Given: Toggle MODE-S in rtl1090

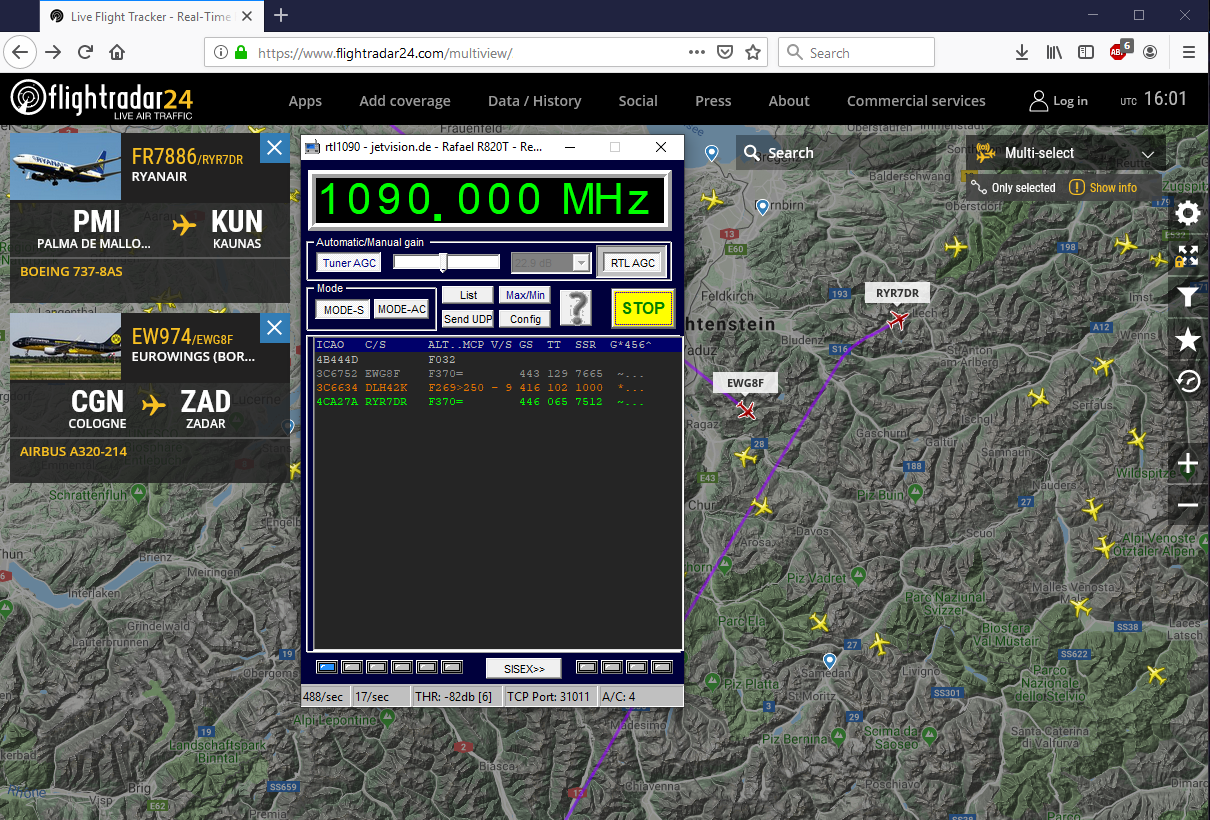Looking at the screenshot, I should 344,310.
